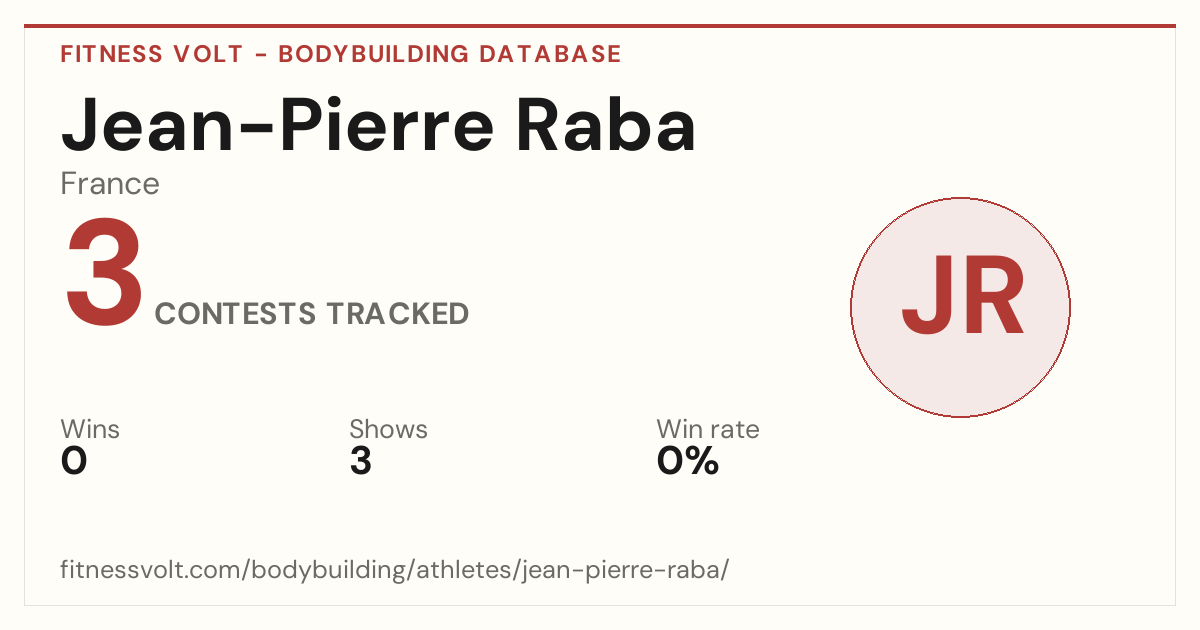The height and width of the screenshot is (630, 1200).
Task: Select the Wins value 0
Action: tap(74, 462)
